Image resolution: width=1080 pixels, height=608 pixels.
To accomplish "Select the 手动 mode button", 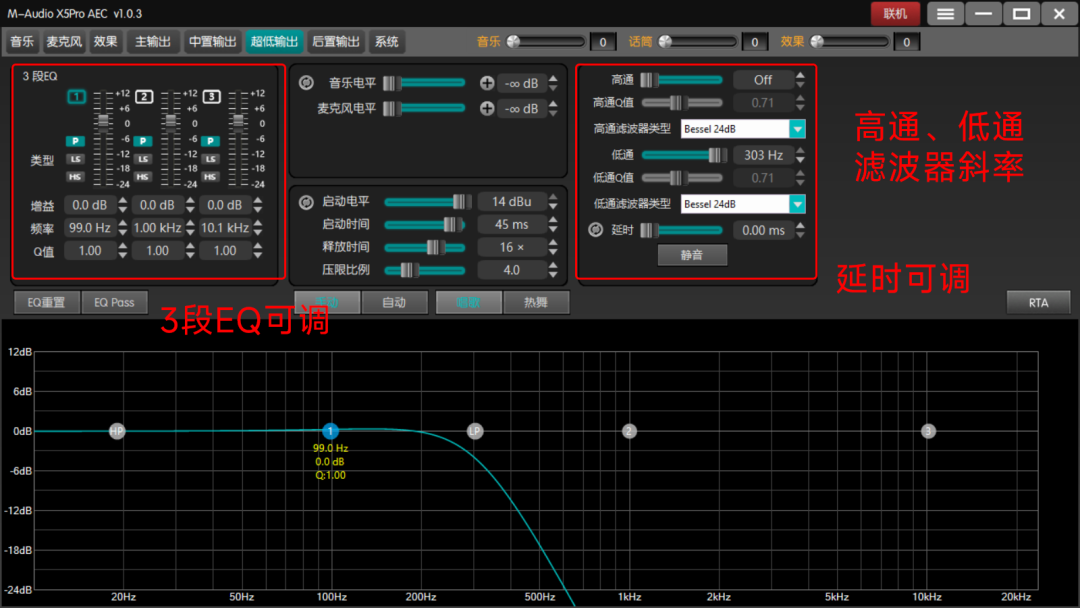I will [327, 302].
